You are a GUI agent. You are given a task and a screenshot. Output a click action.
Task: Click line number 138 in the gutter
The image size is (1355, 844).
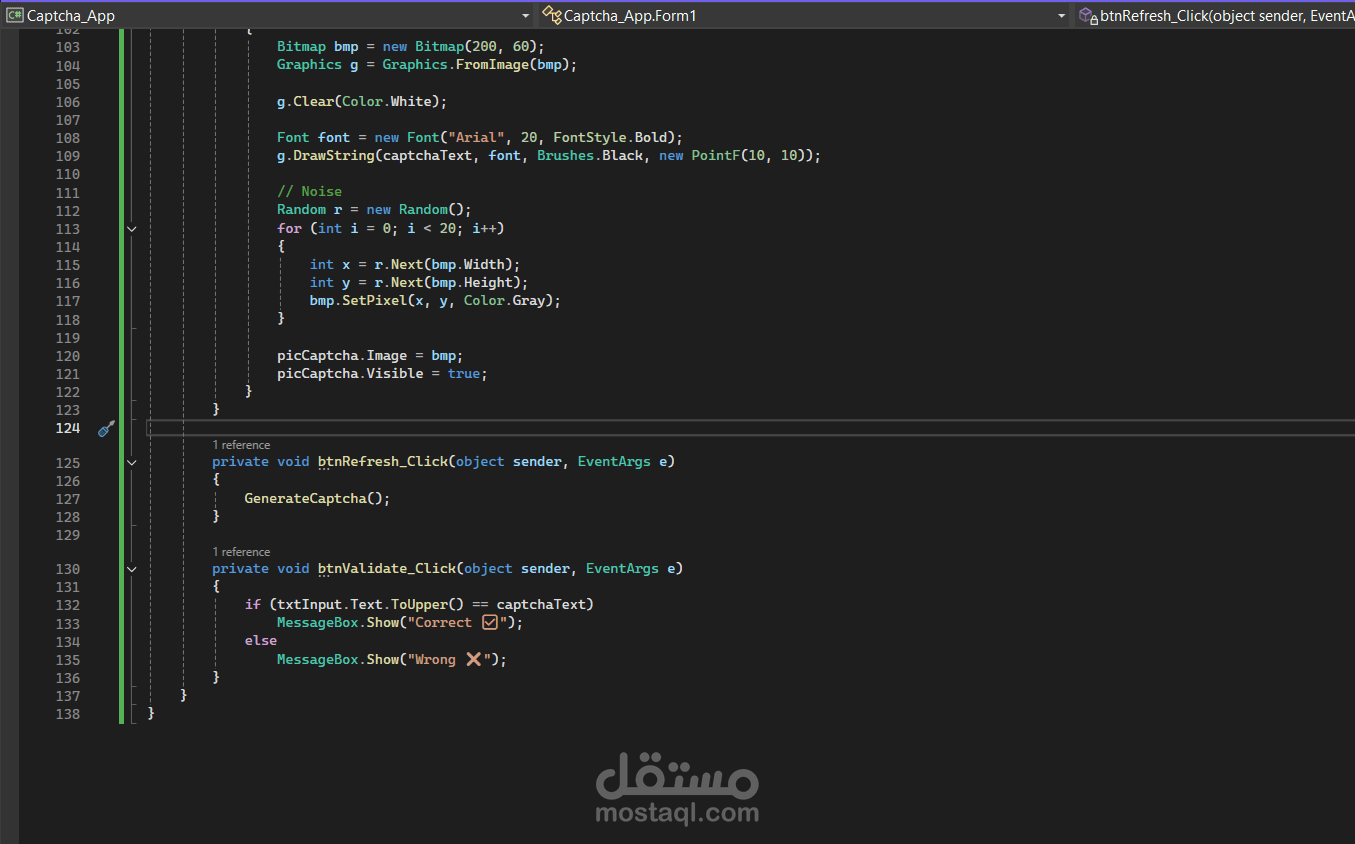point(68,714)
